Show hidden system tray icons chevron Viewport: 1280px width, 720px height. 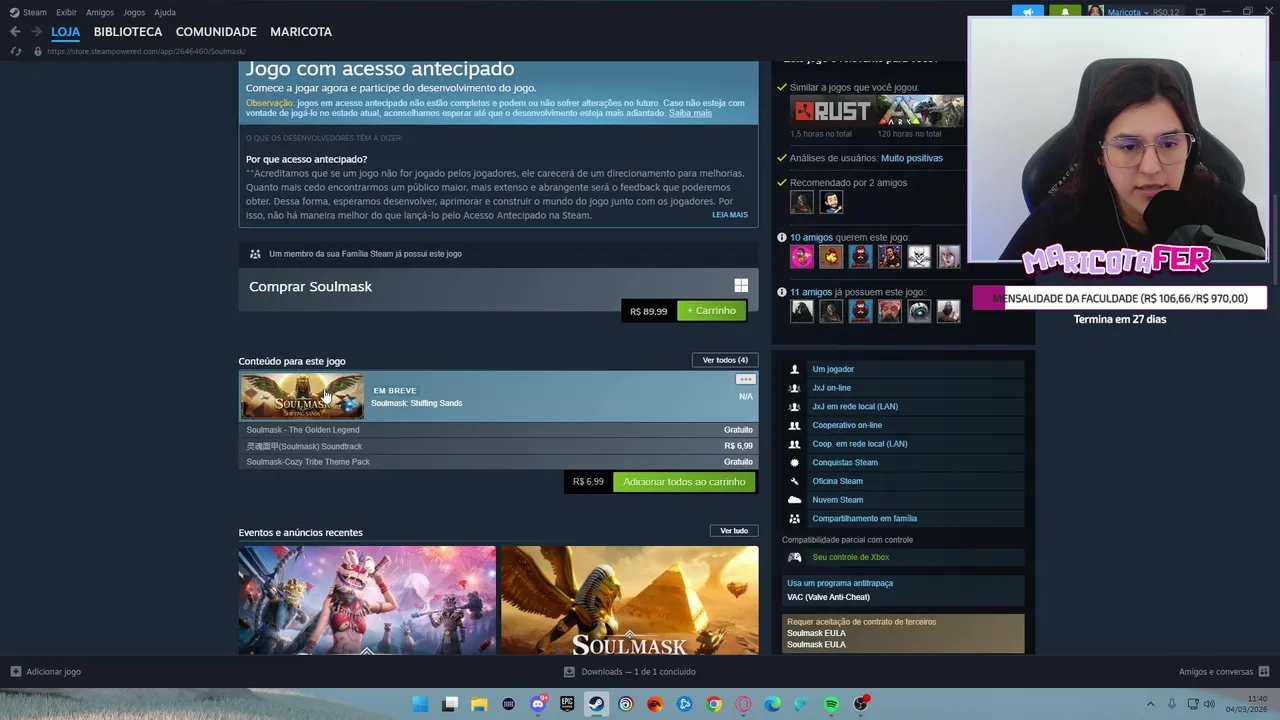pyautogui.click(x=1150, y=704)
